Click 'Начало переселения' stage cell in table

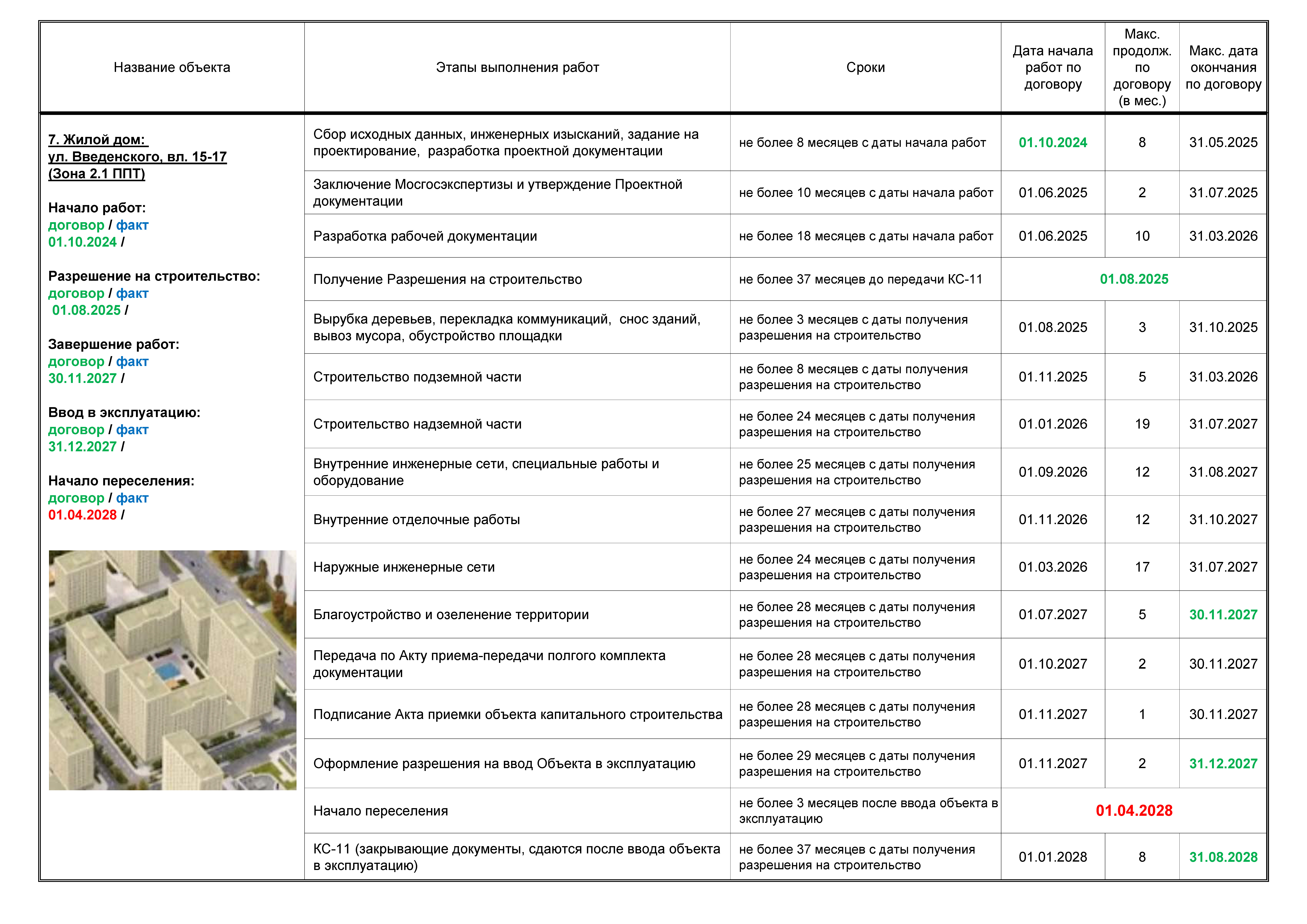(380, 811)
